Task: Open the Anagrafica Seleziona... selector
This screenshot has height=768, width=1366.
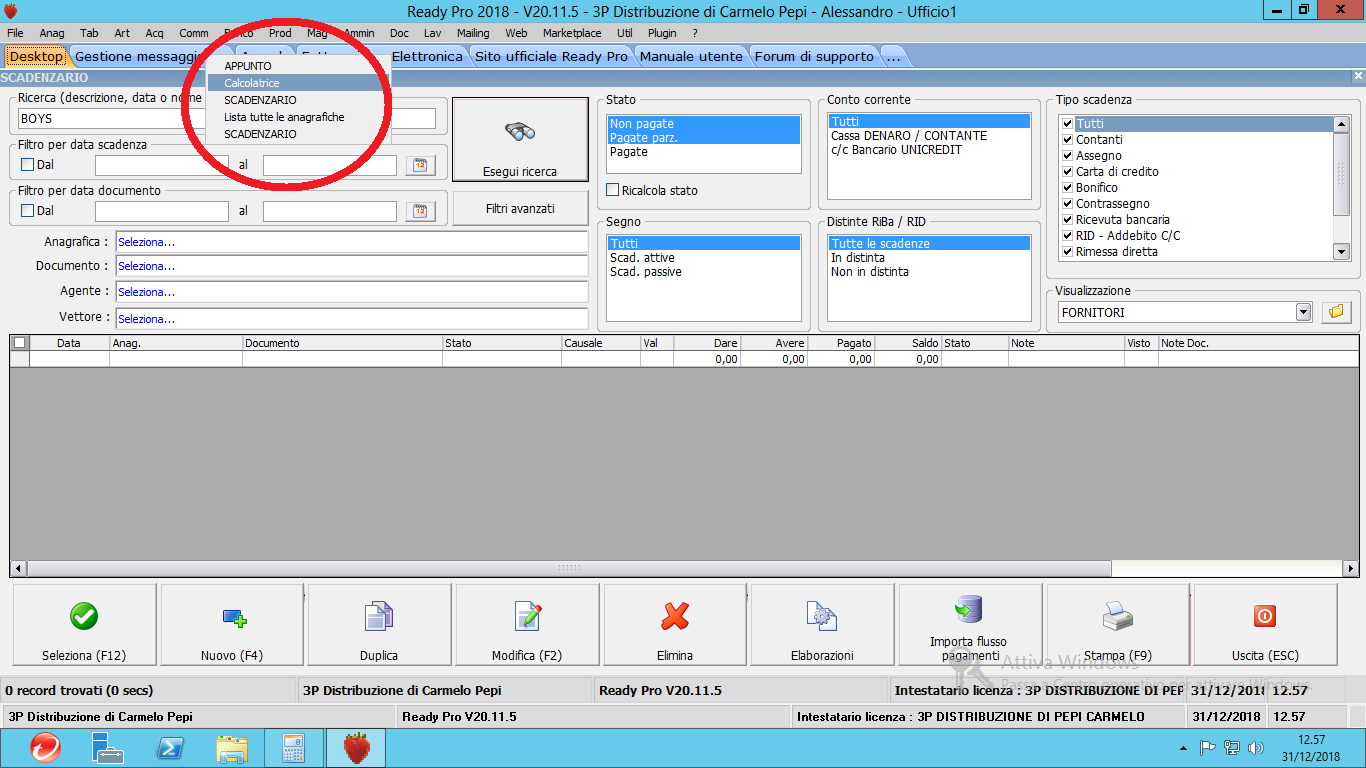Action: 351,242
